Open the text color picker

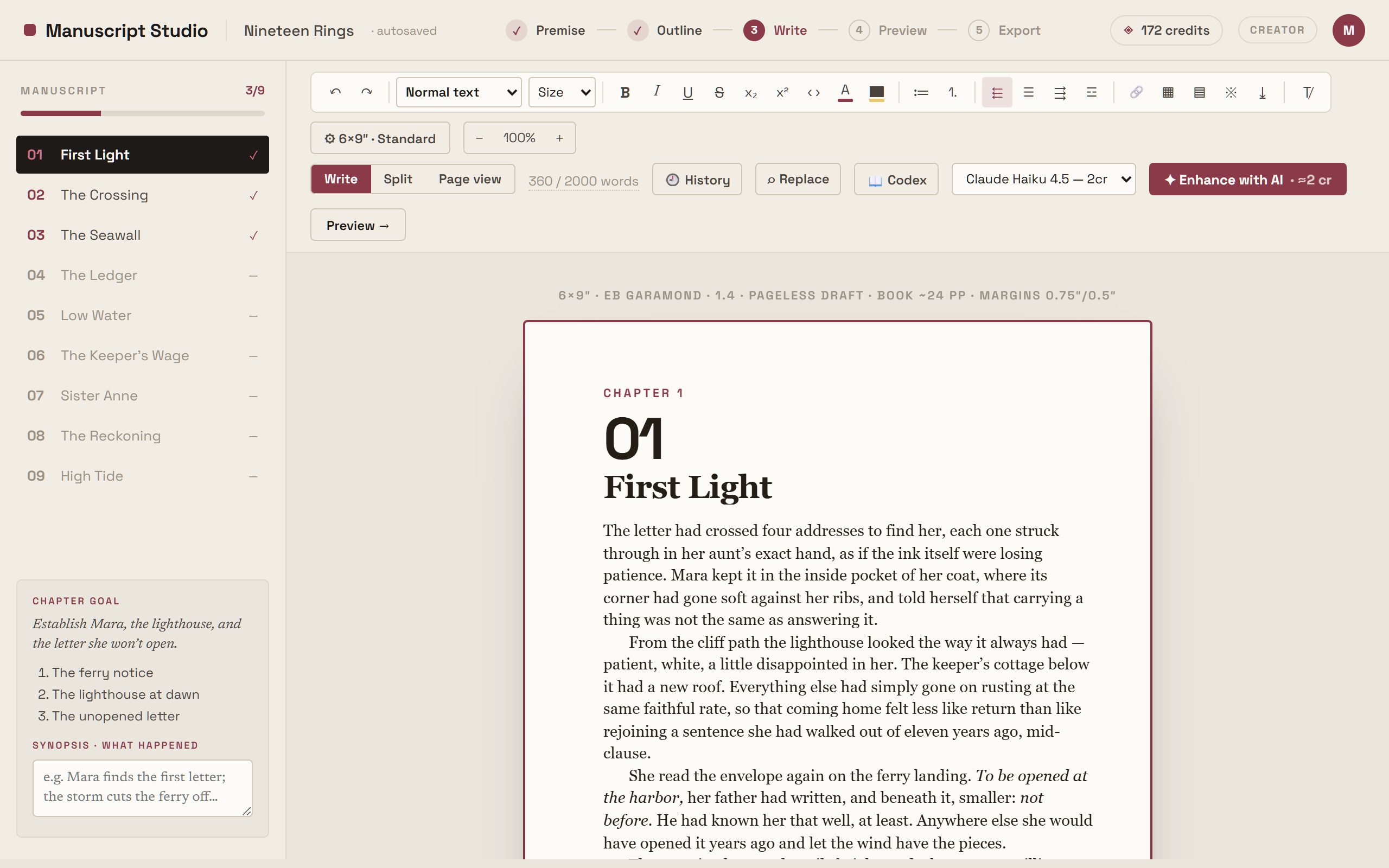tap(845, 92)
